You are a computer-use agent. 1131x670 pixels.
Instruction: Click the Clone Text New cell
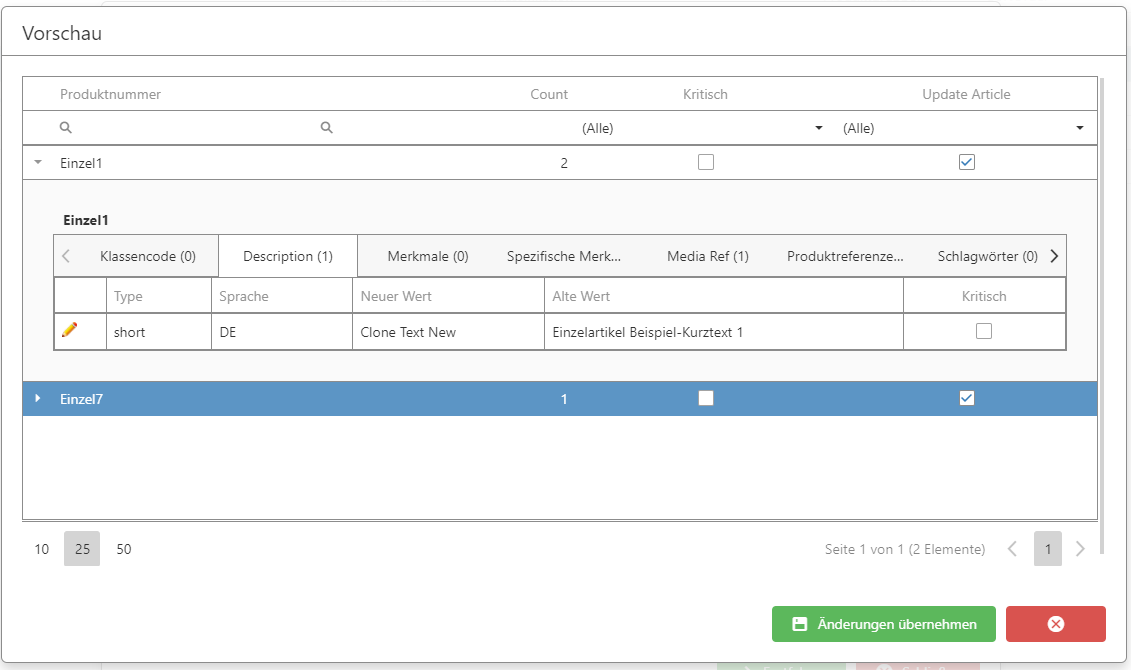coord(448,332)
